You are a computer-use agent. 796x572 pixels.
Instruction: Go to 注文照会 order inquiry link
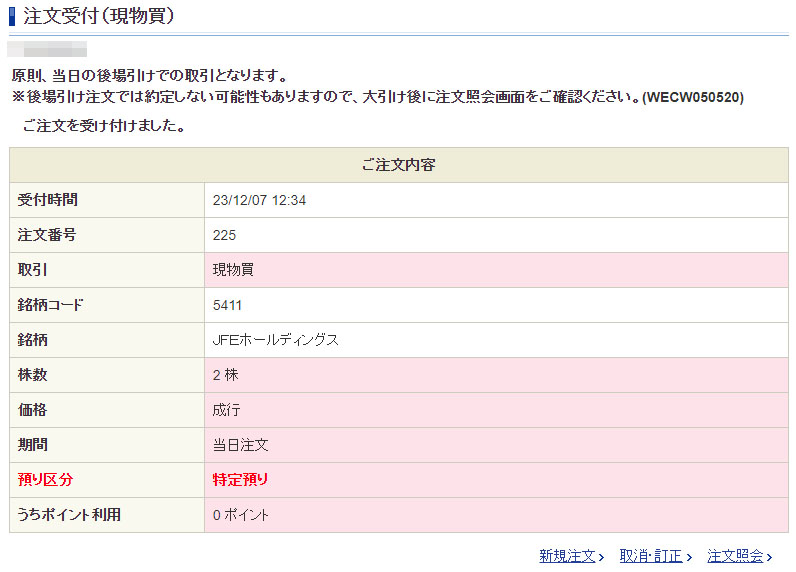(735, 556)
